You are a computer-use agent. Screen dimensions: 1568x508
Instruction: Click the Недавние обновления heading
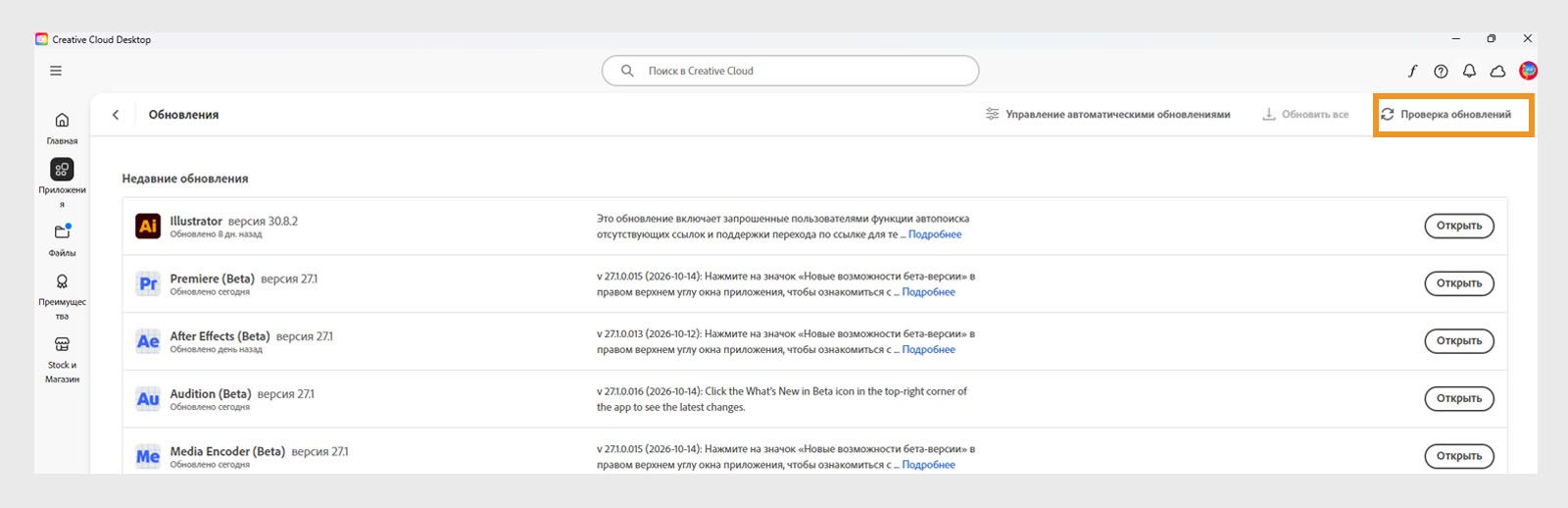[185, 178]
